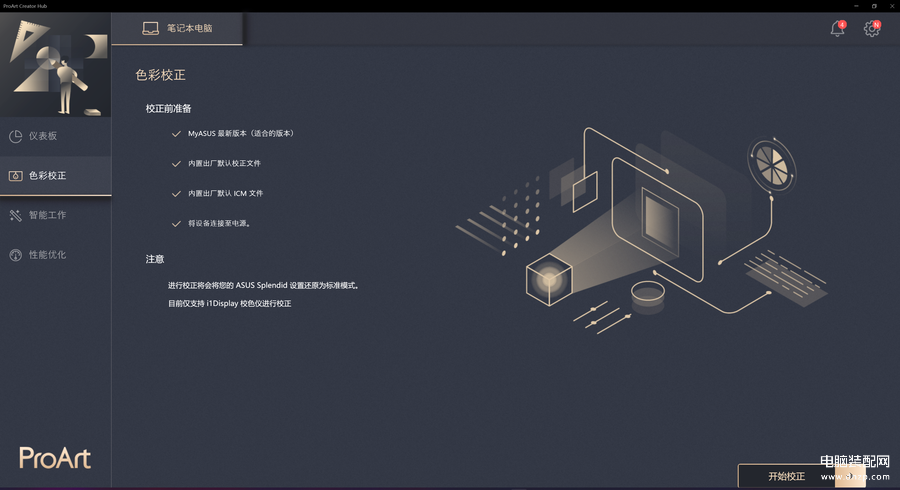Click the i1Display 校色仪 note line
The height and width of the screenshot is (490, 900).
(230, 304)
